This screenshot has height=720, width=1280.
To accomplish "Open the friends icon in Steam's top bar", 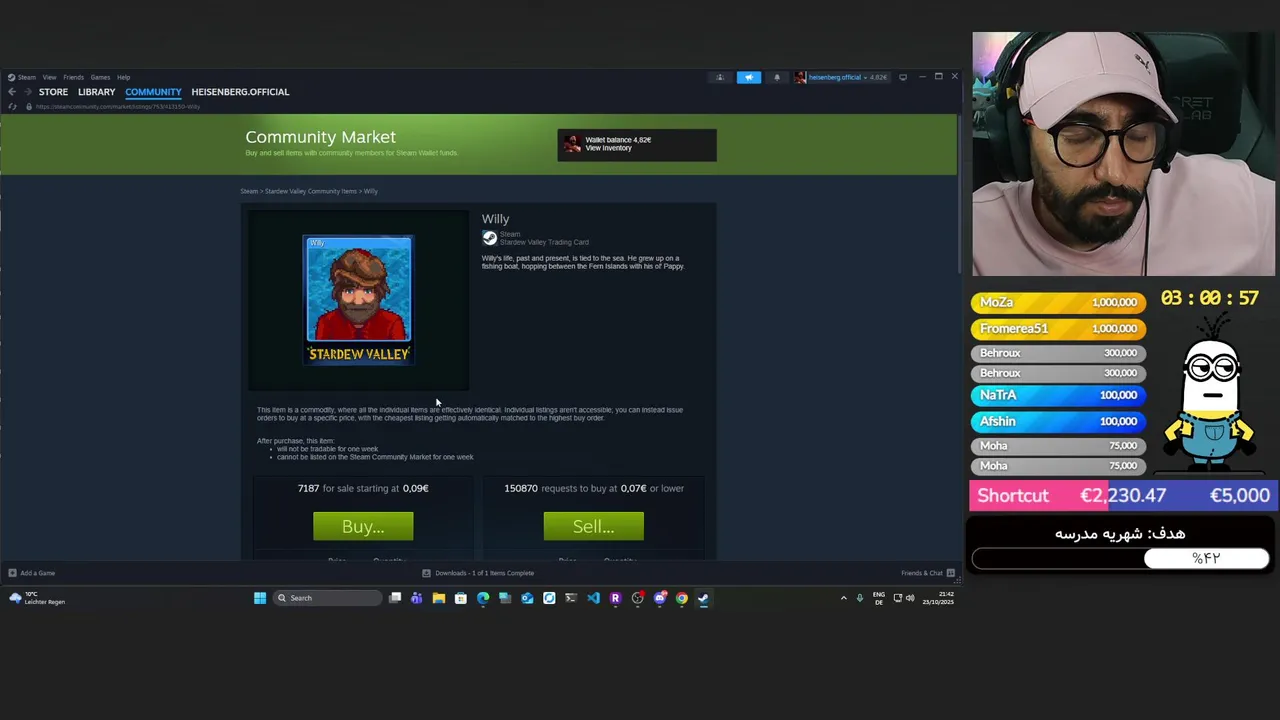I will [x=720, y=77].
